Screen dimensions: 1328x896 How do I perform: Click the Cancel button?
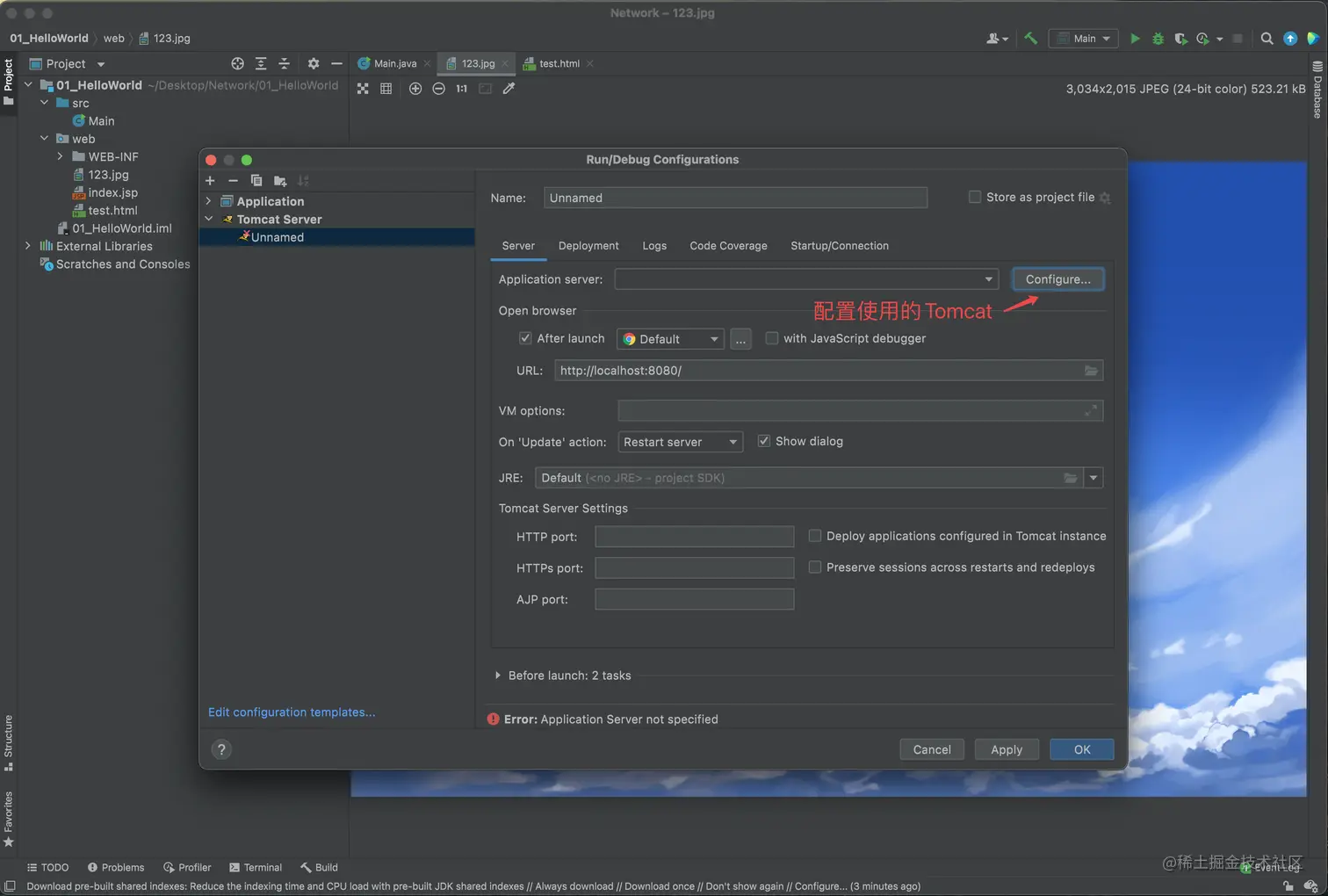[x=932, y=749]
